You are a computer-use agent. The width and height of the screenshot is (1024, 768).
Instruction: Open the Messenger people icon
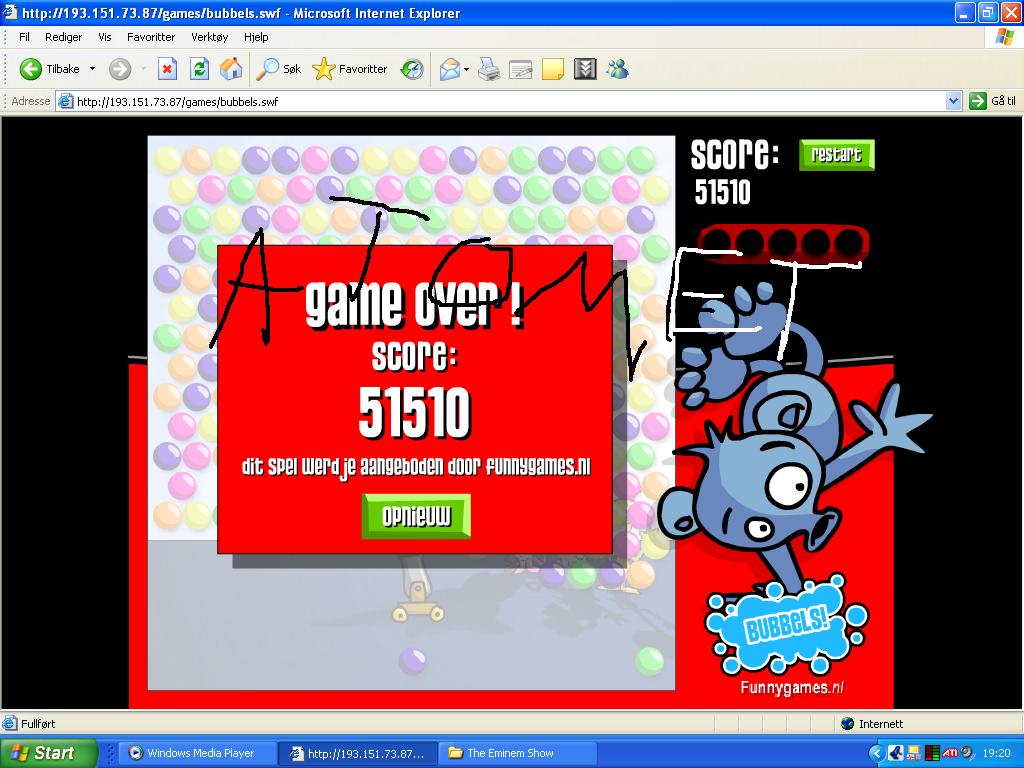click(617, 69)
